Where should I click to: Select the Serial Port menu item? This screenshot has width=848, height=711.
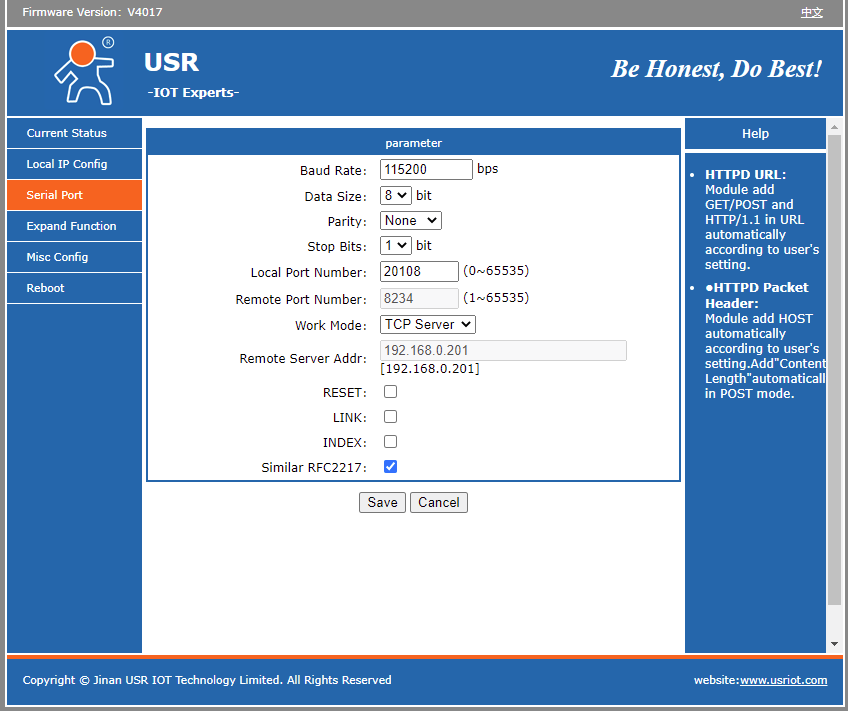tap(75, 195)
